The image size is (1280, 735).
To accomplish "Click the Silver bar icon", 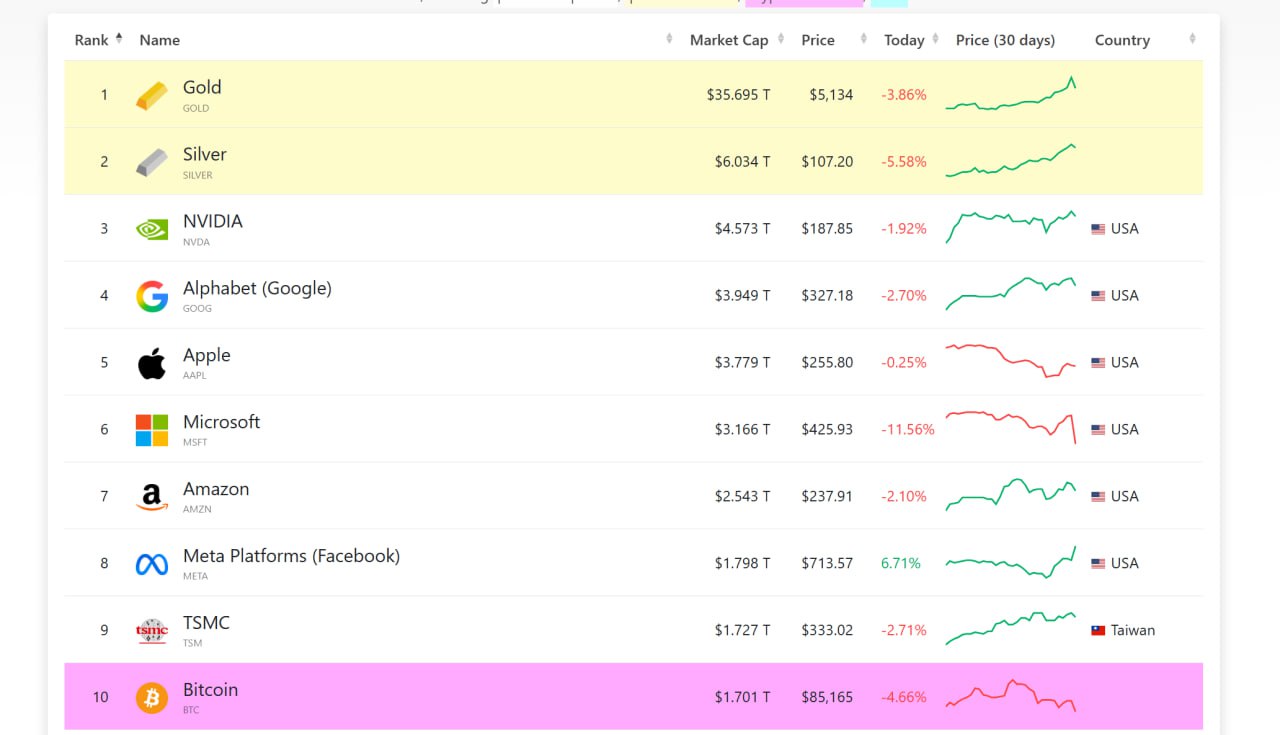I will tap(152, 162).
